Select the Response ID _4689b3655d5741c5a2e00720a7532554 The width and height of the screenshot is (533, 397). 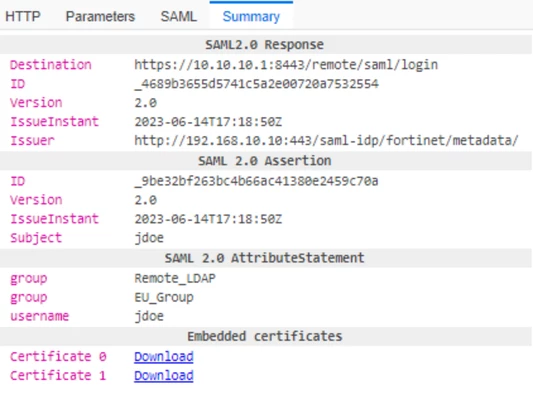[256, 84]
